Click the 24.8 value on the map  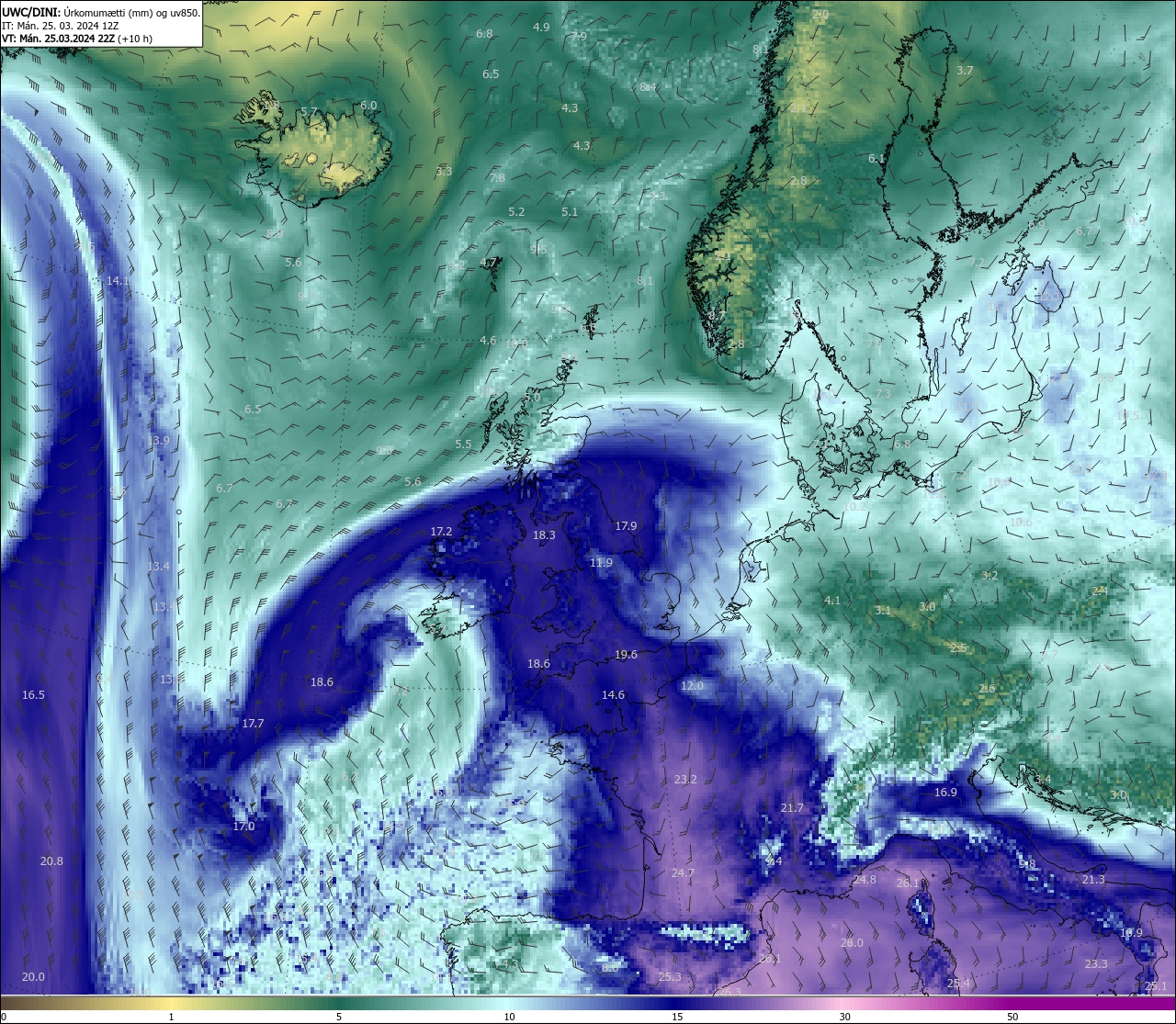point(865,880)
